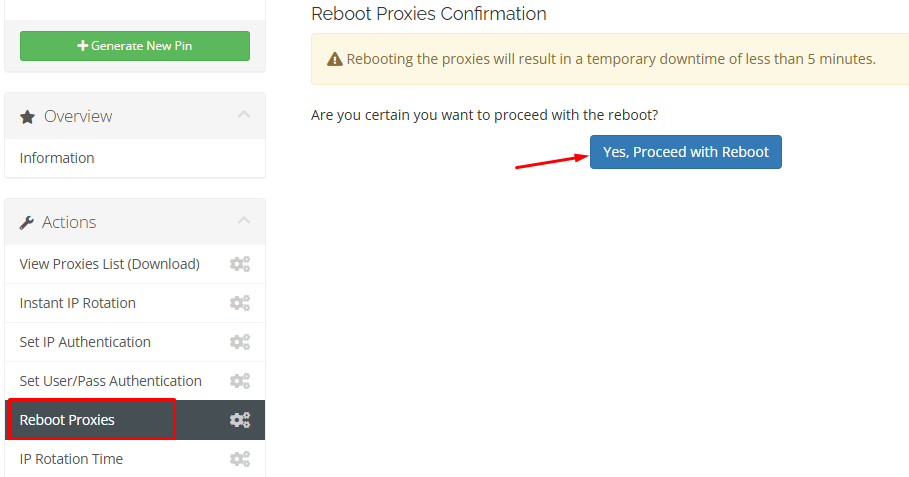Viewport: 909px width, 477px height.
Task: Click gears icon in Reboot Proxies row
Action: click(x=240, y=420)
